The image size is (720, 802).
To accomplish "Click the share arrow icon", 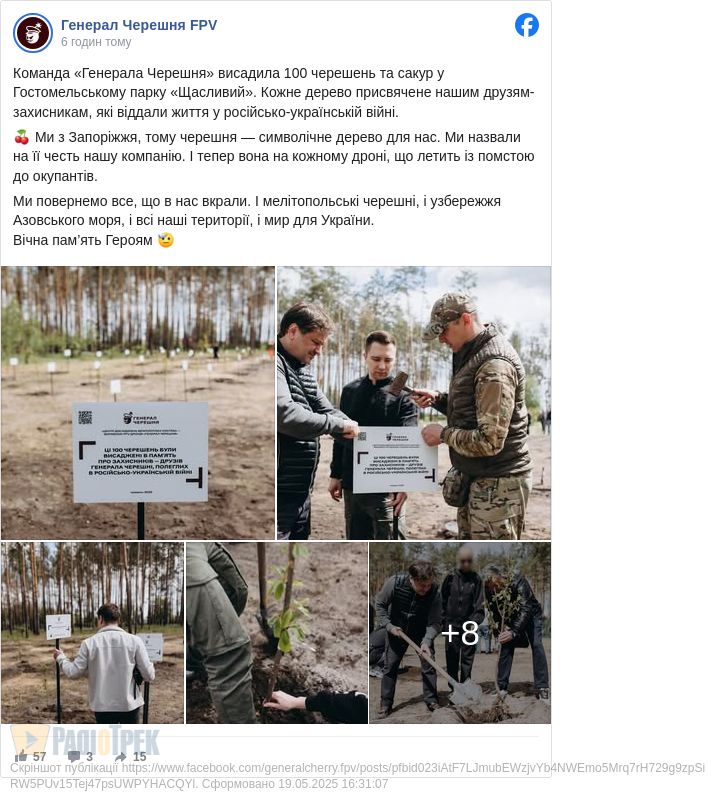I will point(121,756).
